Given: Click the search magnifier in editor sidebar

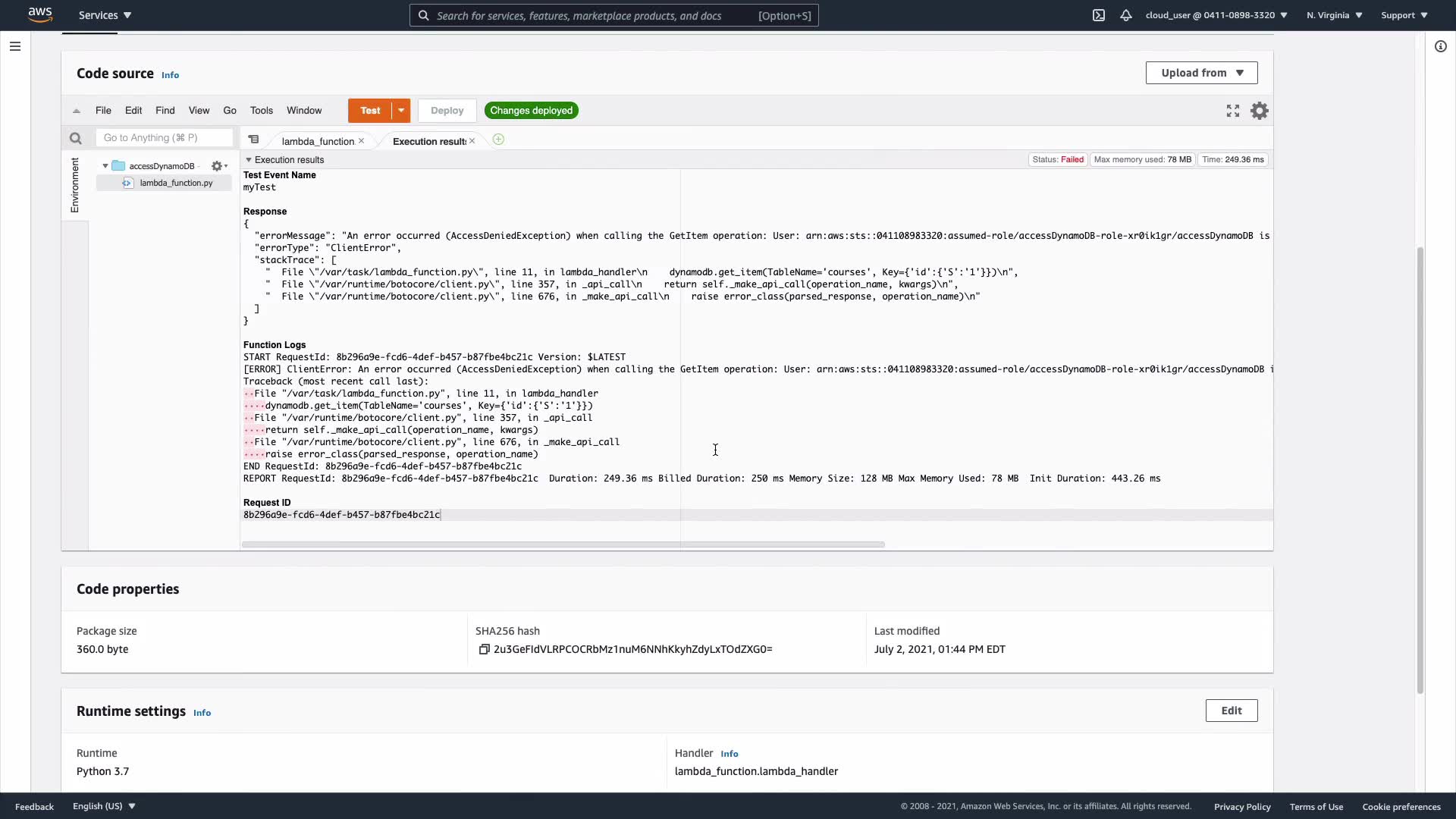Looking at the screenshot, I should [75, 138].
